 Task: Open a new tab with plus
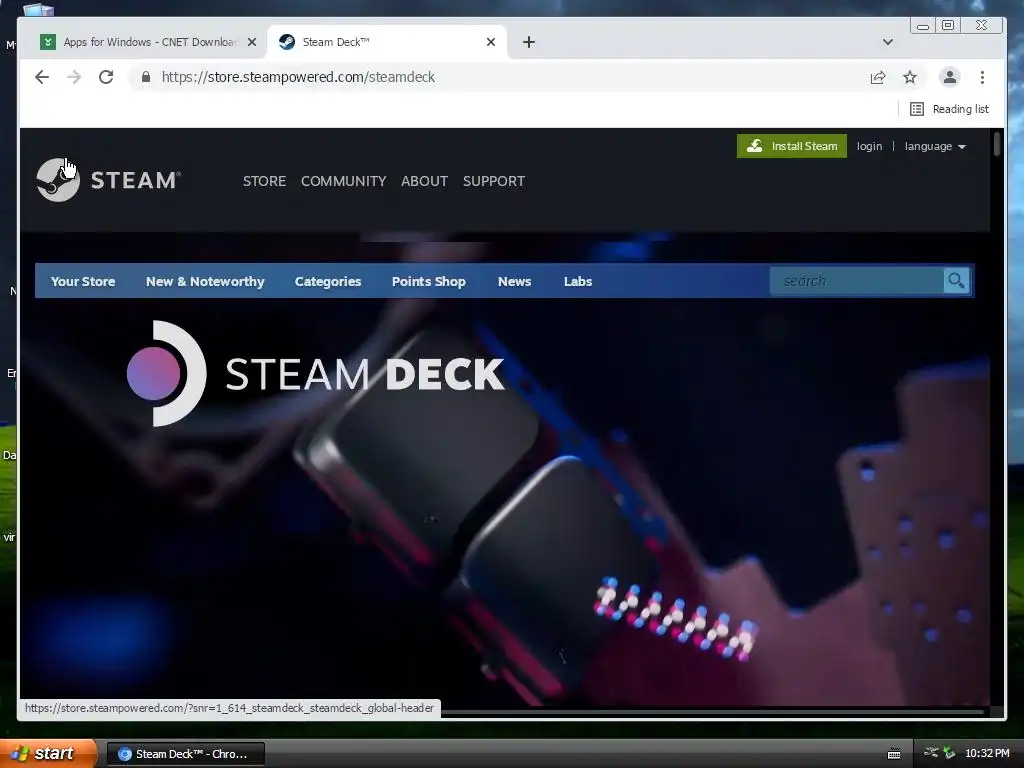pos(529,42)
